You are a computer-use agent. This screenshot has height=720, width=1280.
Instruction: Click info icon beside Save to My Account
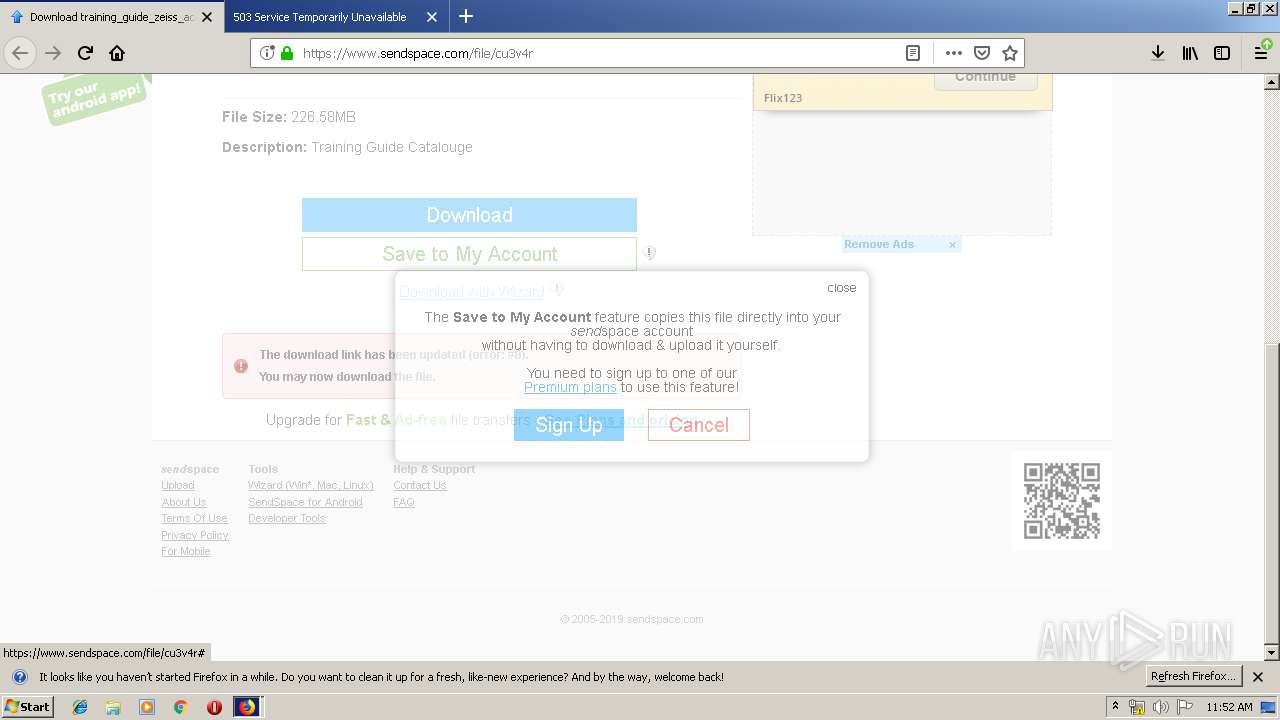click(650, 253)
